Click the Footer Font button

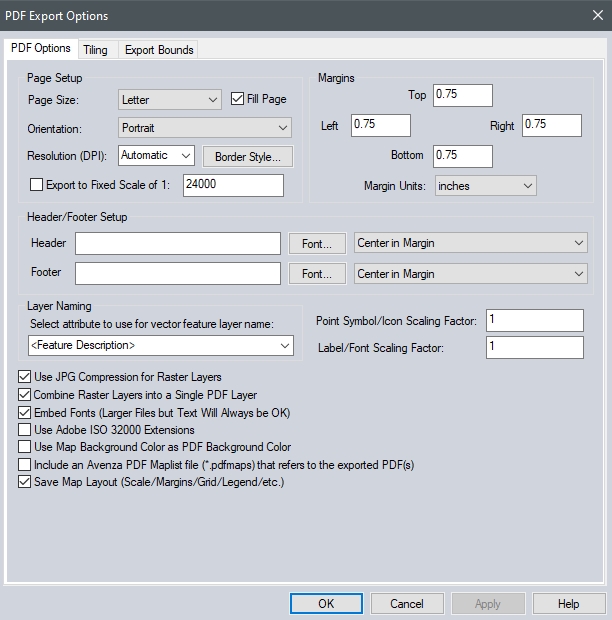[317, 274]
